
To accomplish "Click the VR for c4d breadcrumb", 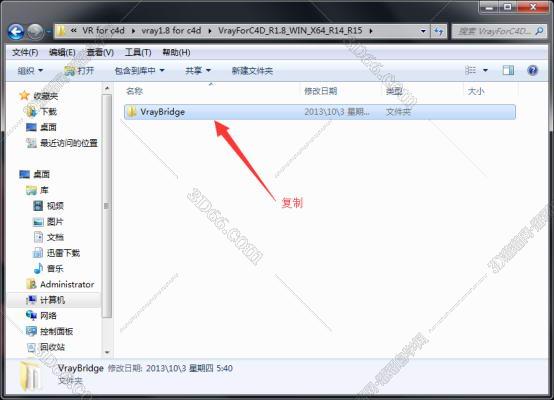I will [x=104, y=31].
